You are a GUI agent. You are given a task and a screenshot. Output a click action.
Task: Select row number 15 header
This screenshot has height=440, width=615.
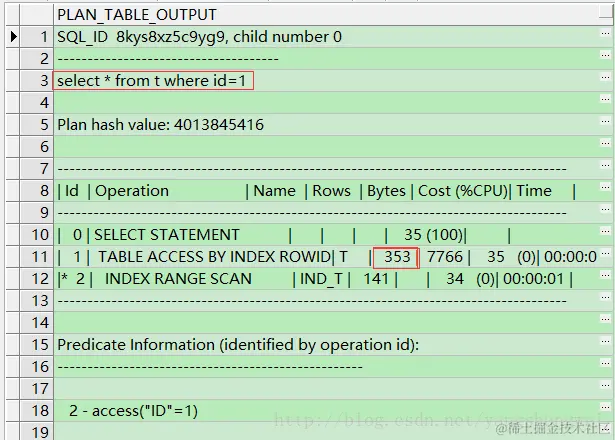[x=36, y=345]
